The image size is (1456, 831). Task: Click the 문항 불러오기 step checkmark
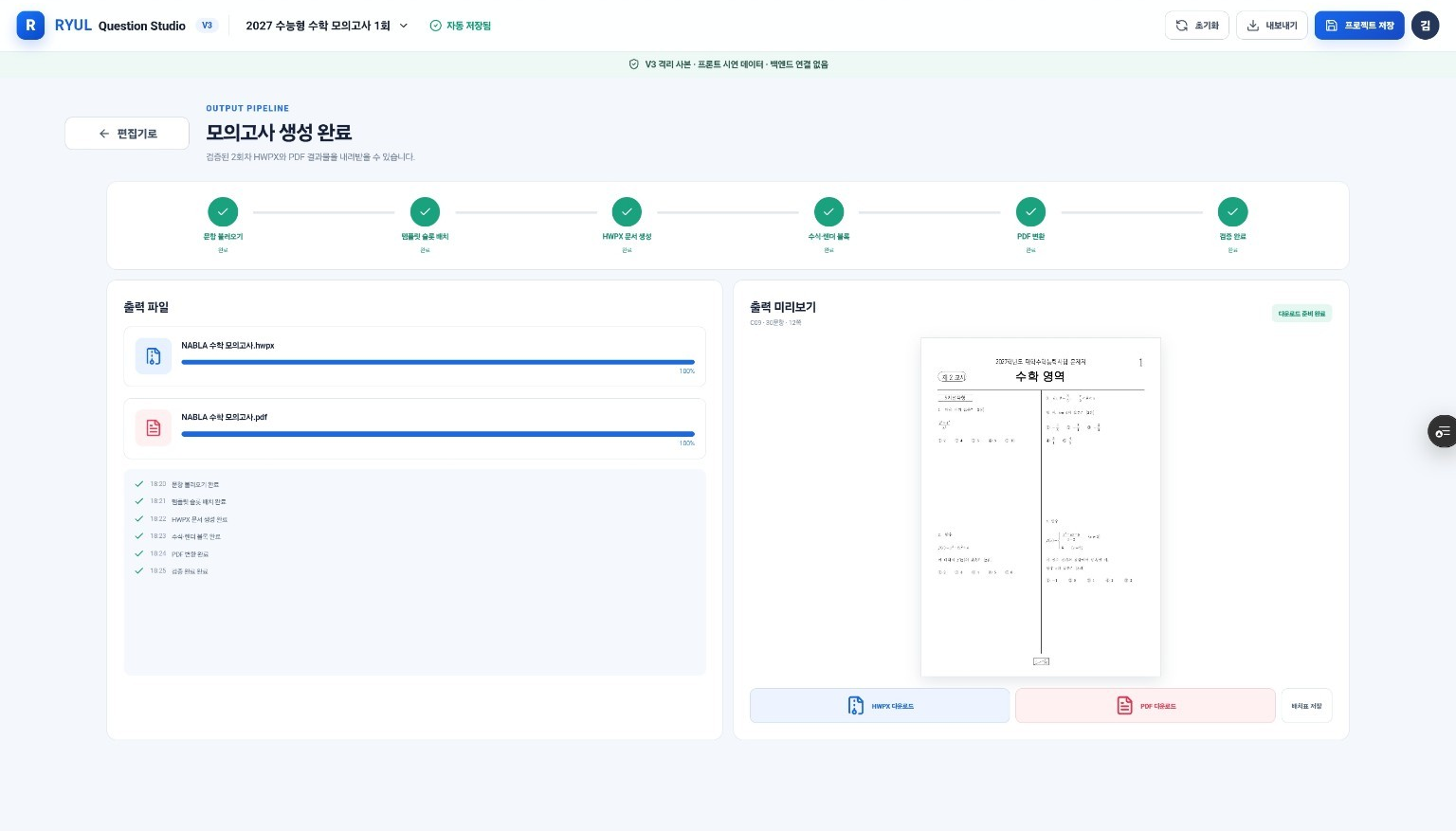[x=223, y=212]
